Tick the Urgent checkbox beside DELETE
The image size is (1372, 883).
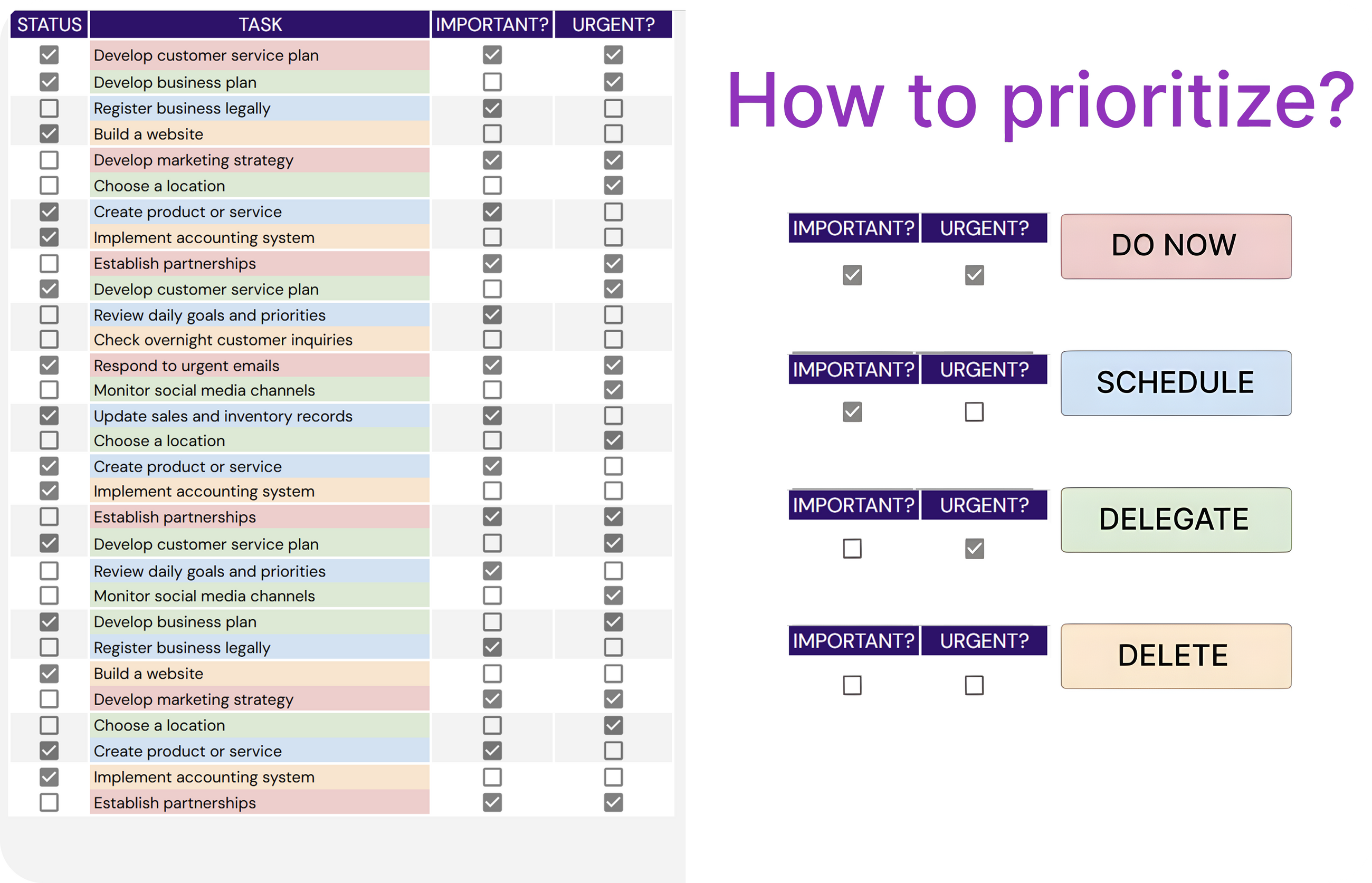[x=974, y=685]
